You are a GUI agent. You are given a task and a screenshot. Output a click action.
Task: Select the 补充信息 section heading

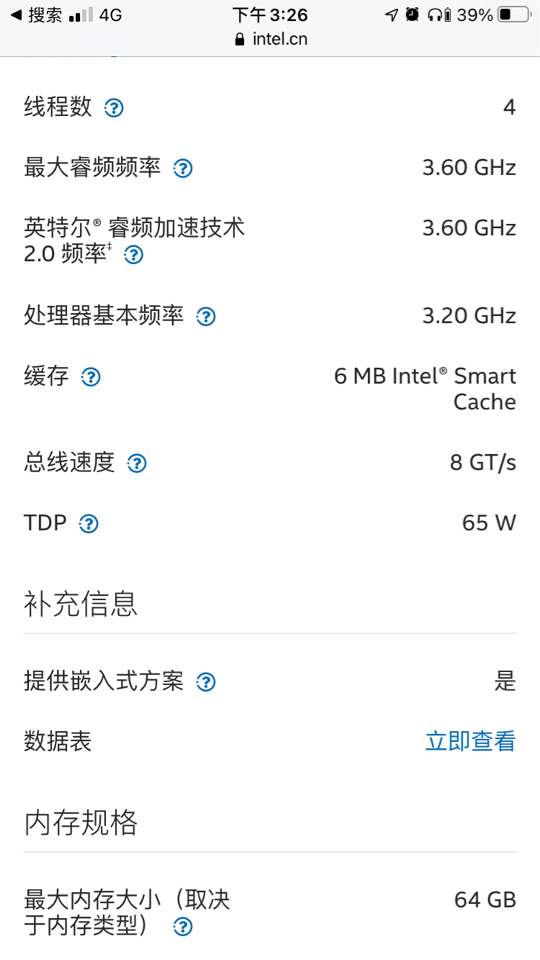[80, 603]
